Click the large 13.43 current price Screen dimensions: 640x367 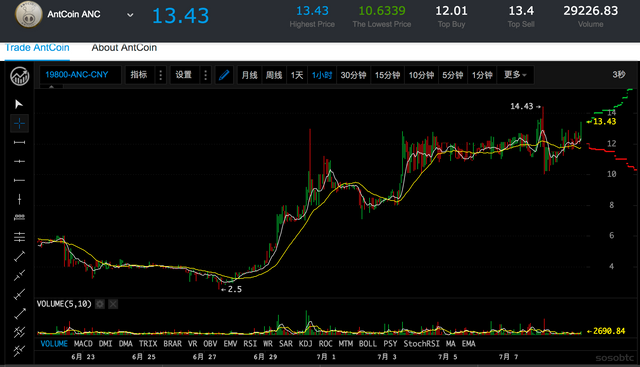point(180,16)
